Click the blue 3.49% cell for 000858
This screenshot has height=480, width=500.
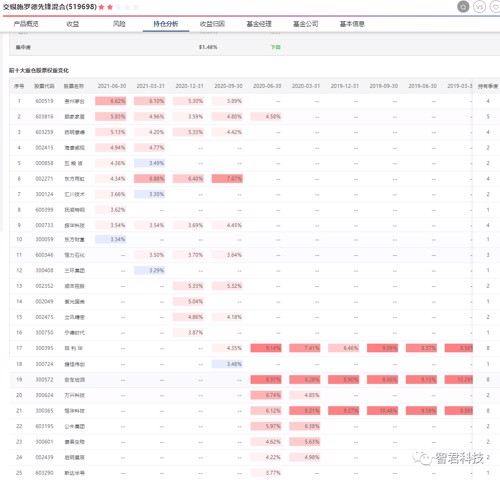coord(149,163)
